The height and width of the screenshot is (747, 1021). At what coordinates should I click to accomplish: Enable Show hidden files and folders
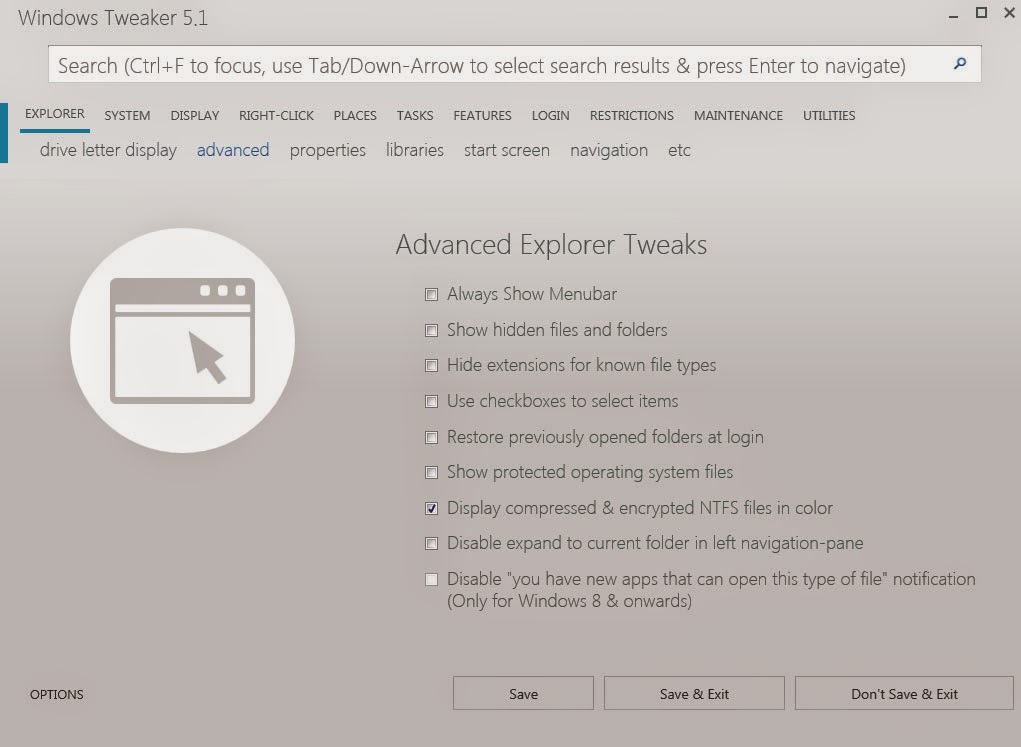tap(431, 330)
